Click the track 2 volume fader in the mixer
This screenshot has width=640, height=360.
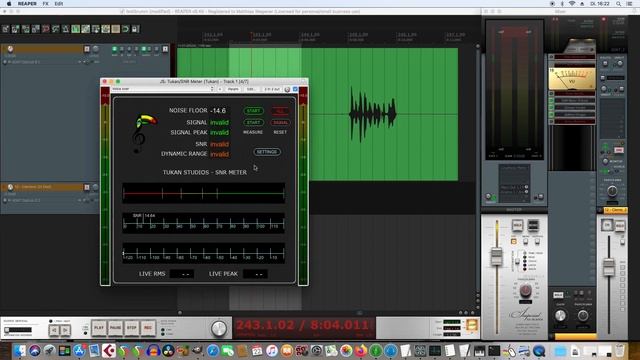pos(609,267)
